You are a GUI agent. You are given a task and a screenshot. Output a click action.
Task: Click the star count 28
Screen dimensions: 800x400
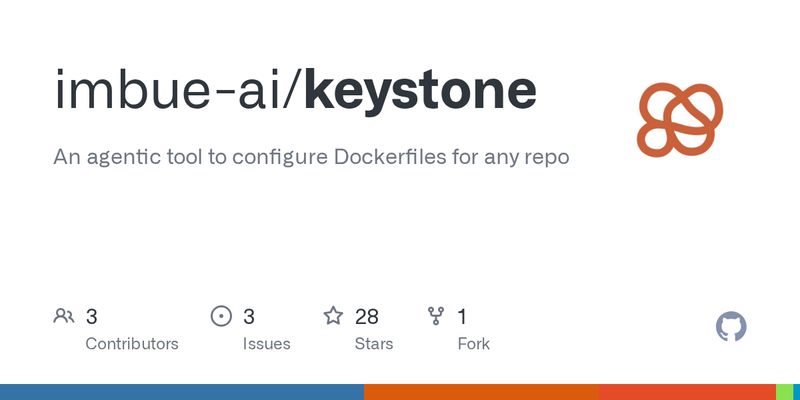point(367,317)
